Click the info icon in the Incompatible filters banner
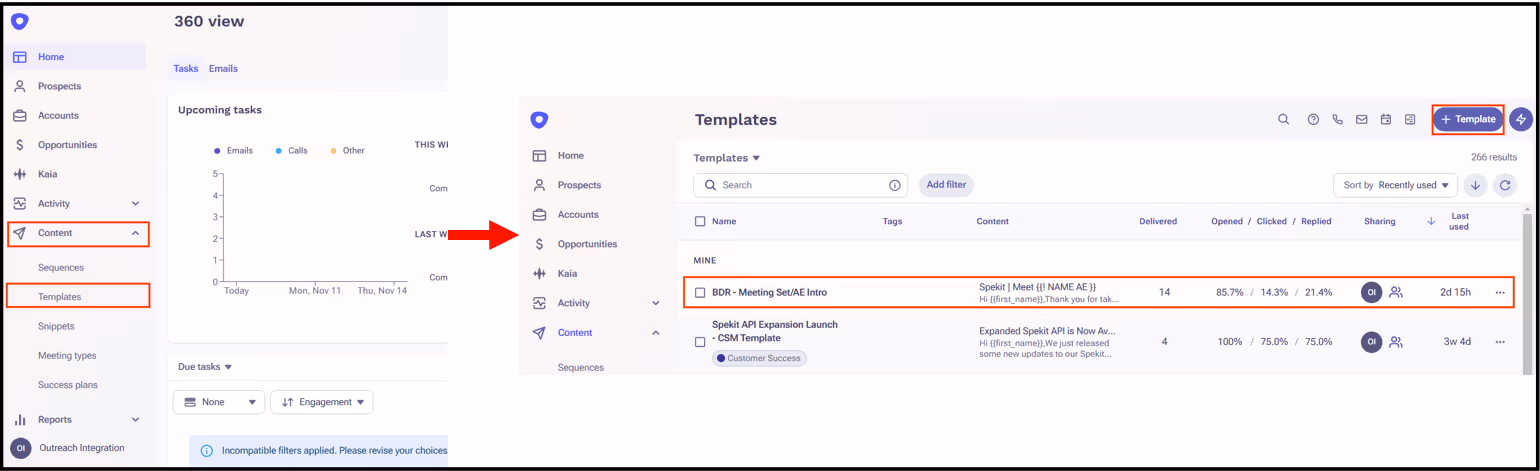This screenshot has width=1540, height=471. [207, 451]
